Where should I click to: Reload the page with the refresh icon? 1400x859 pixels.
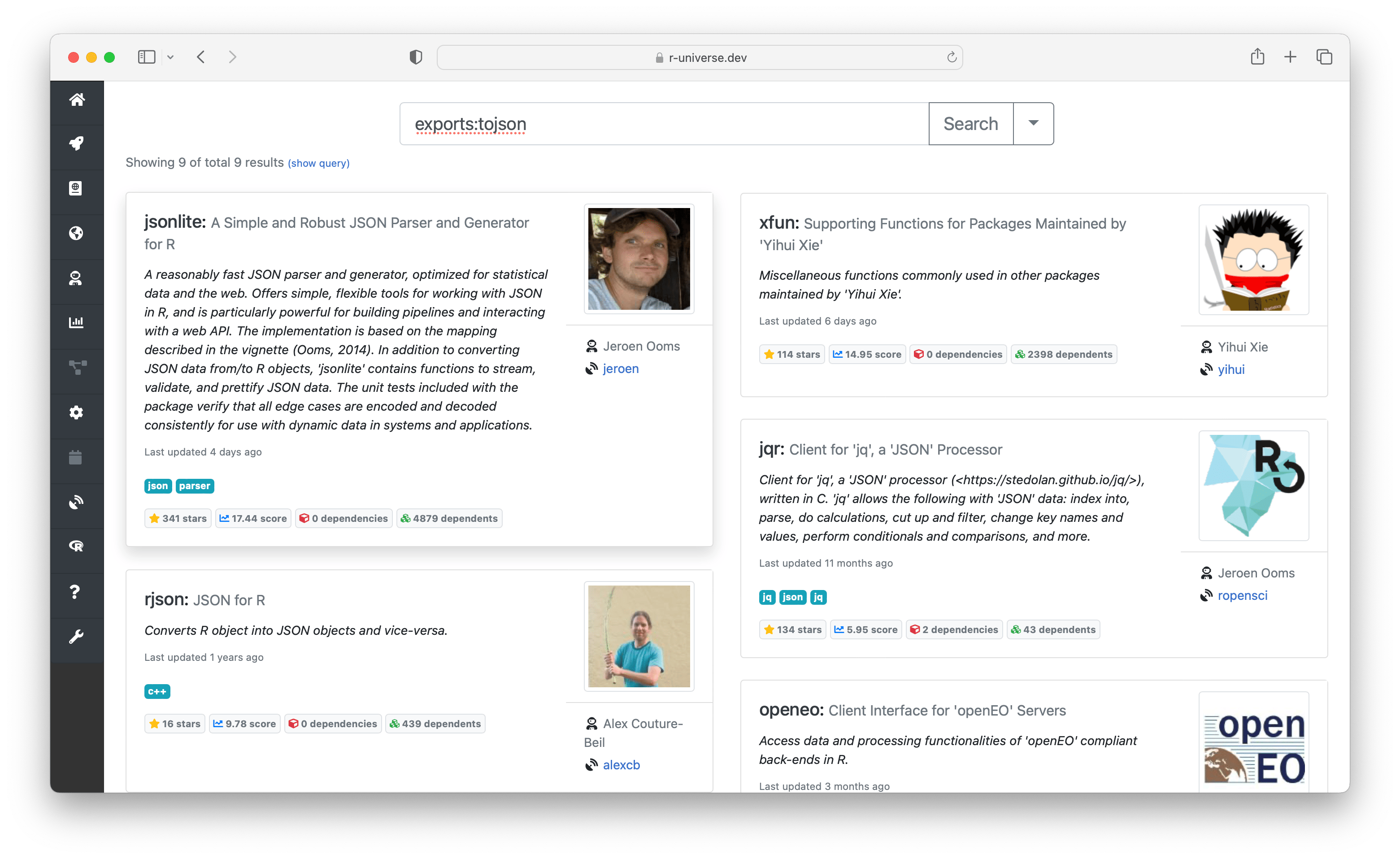[952, 57]
